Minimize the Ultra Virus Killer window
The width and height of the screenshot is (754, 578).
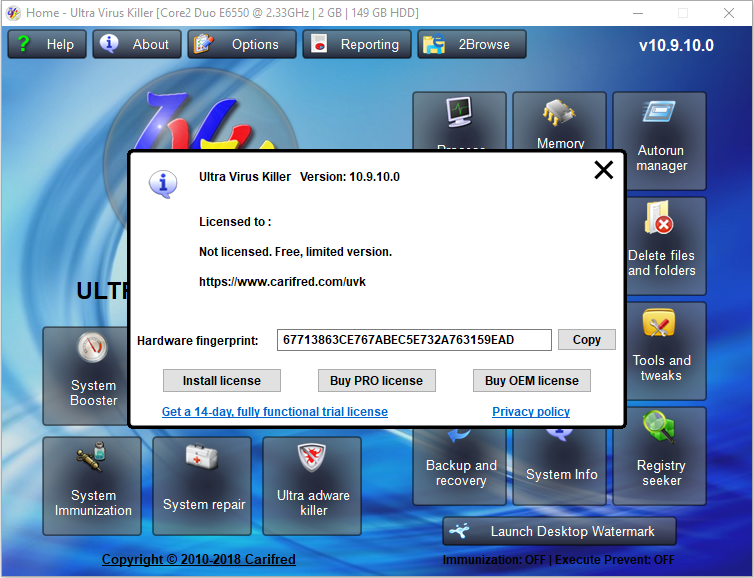click(638, 13)
